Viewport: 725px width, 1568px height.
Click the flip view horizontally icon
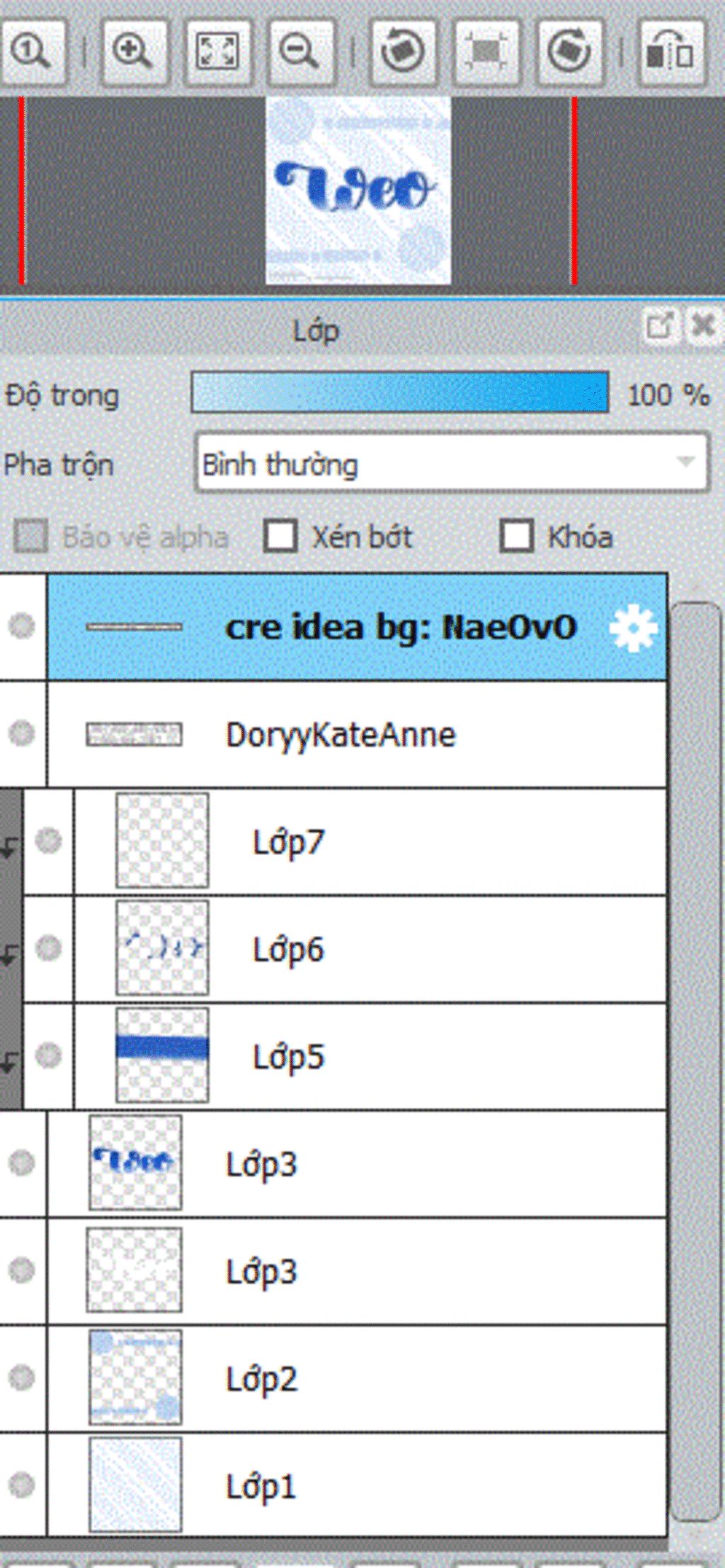(671, 51)
